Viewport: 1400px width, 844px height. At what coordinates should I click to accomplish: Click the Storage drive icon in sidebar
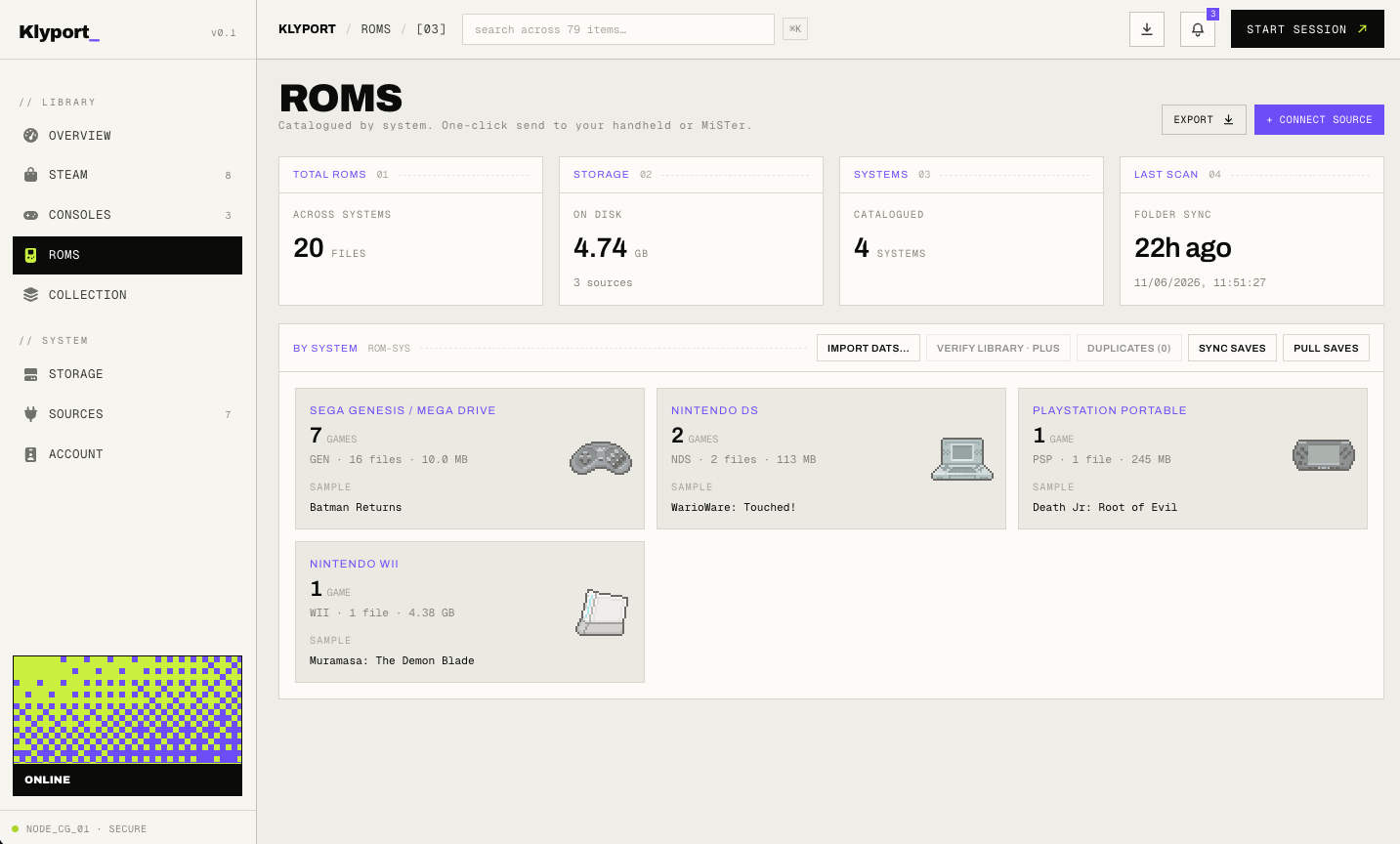(x=30, y=374)
